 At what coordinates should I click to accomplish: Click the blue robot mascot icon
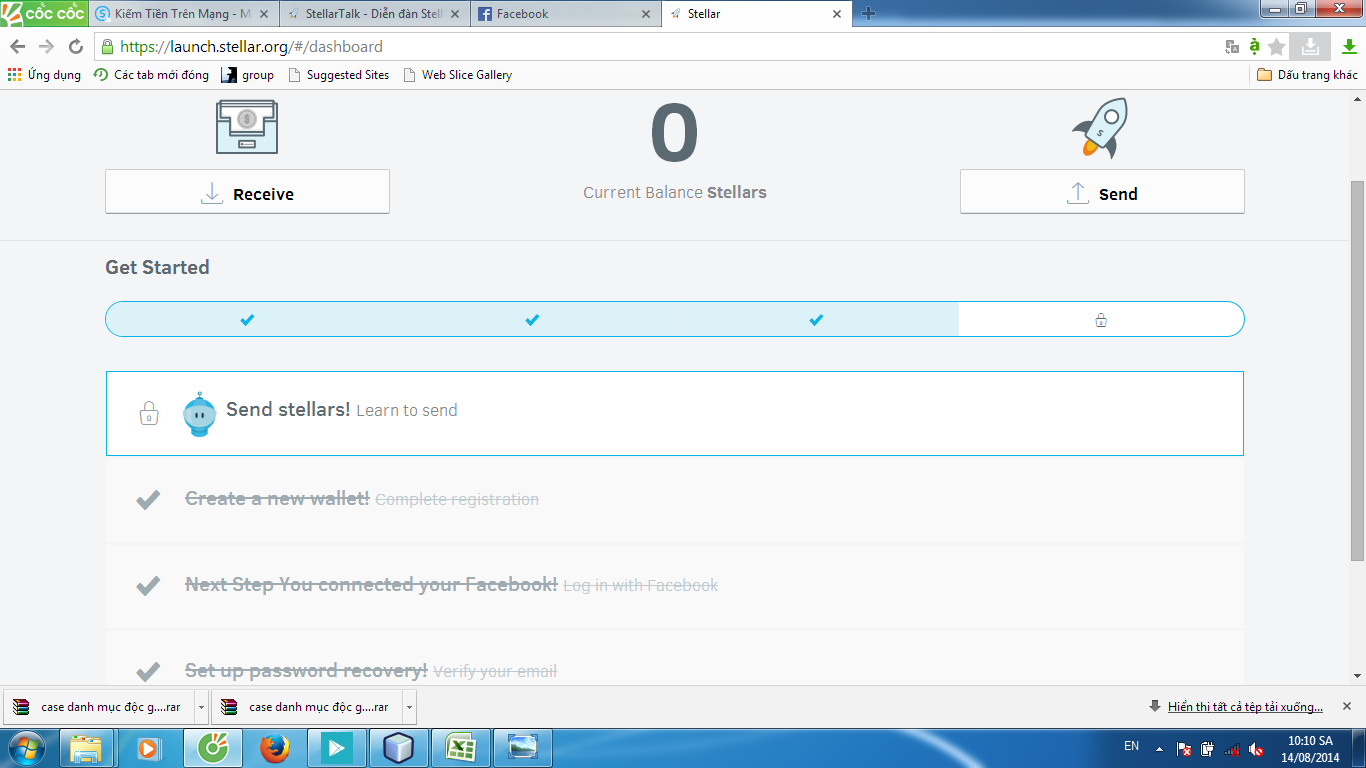point(199,414)
